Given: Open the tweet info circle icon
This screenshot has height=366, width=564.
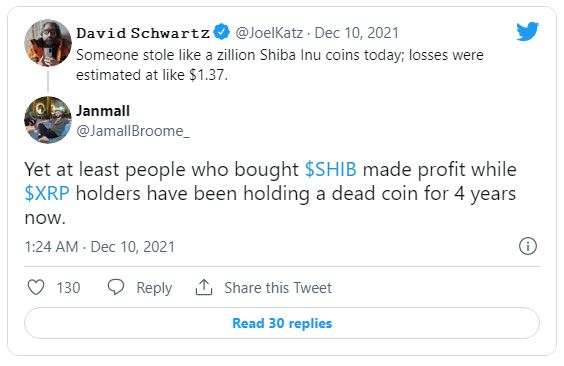Looking at the screenshot, I should [528, 246].
